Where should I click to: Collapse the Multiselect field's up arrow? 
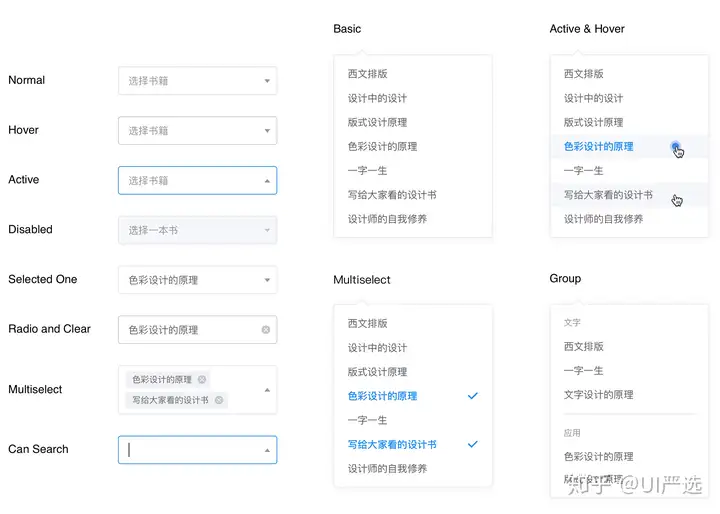pyautogui.click(x=267, y=390)
